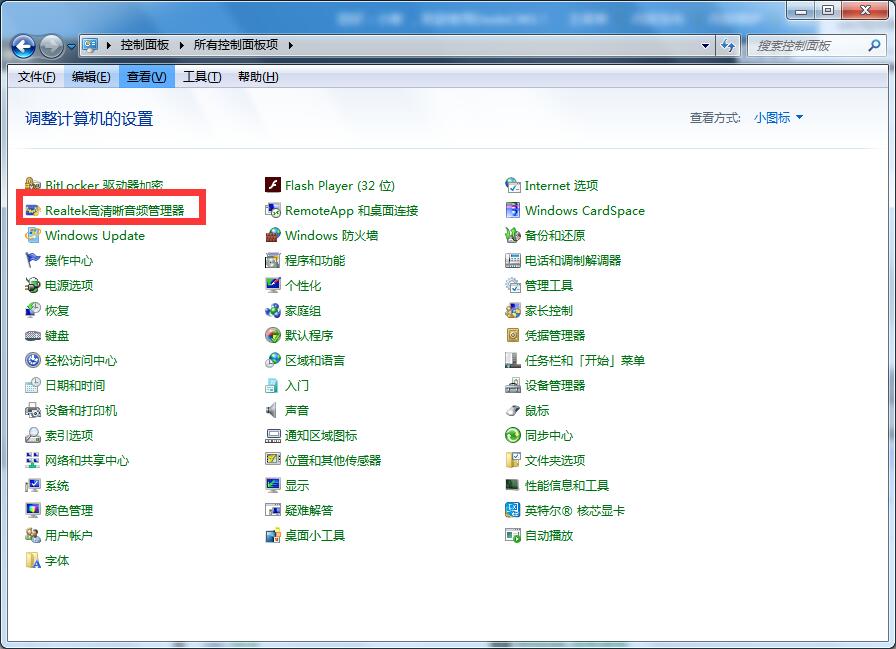Screen dimensions: 896x649
Task: Go back with the Back arrow button
Action: click(23, 46)
